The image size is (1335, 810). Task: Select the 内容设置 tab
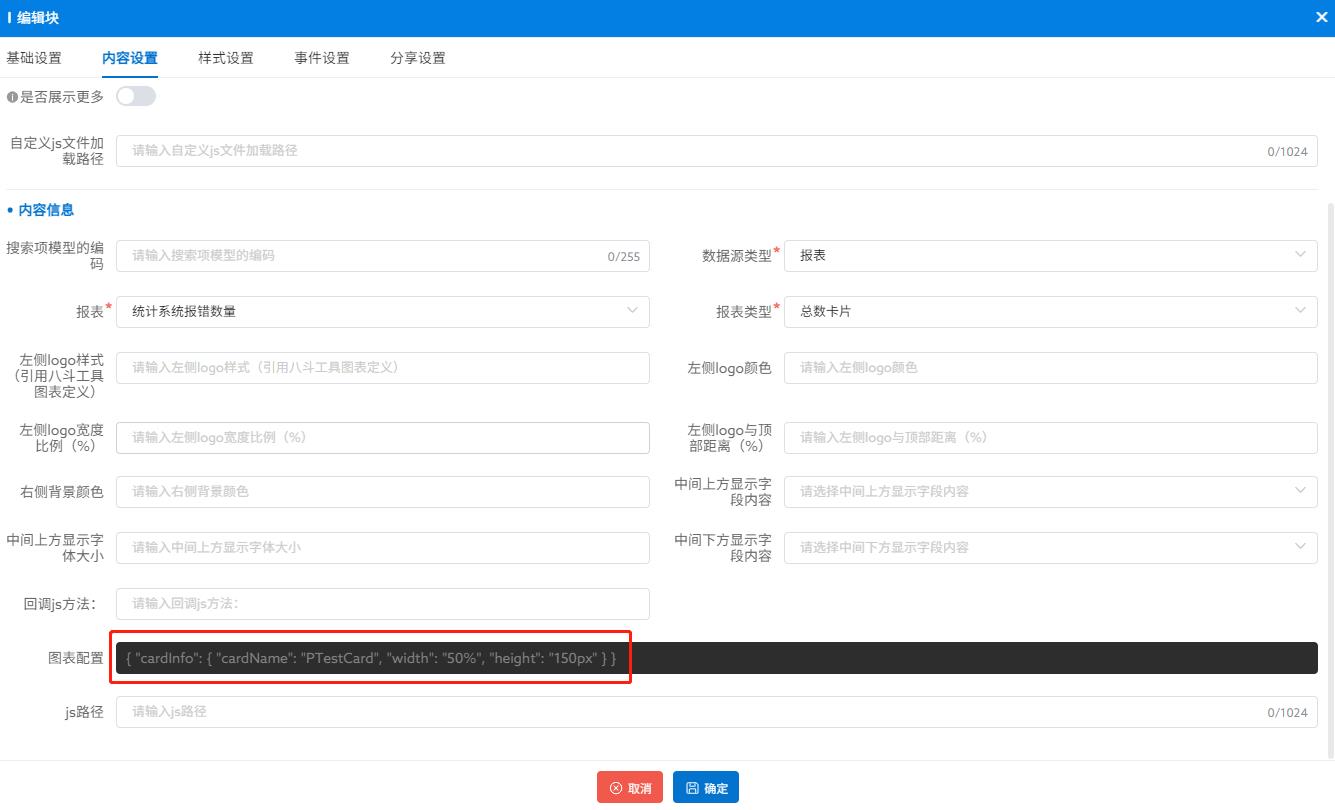(130, 58)
